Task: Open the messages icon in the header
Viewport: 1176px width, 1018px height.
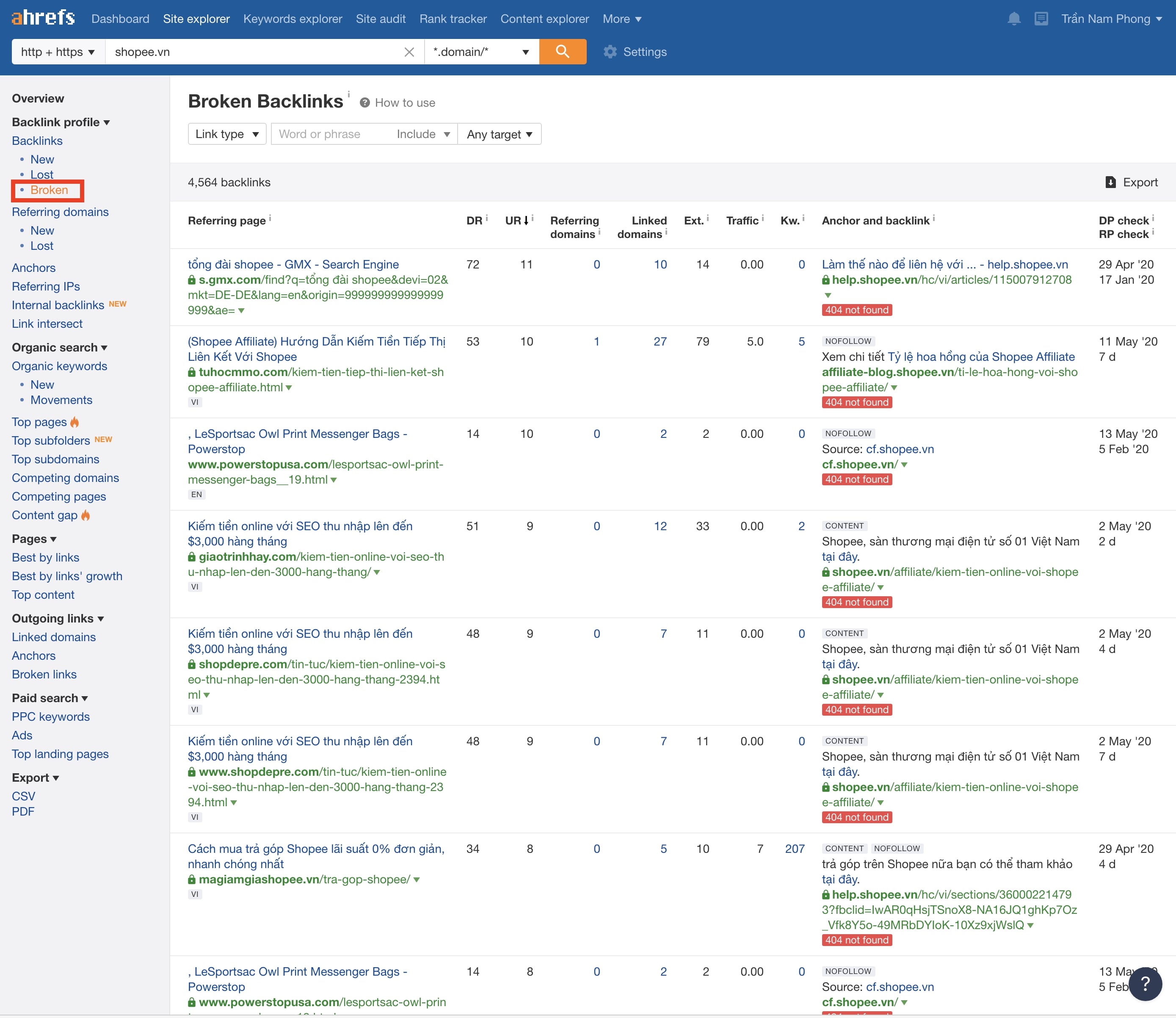Action: (1041, 19)
